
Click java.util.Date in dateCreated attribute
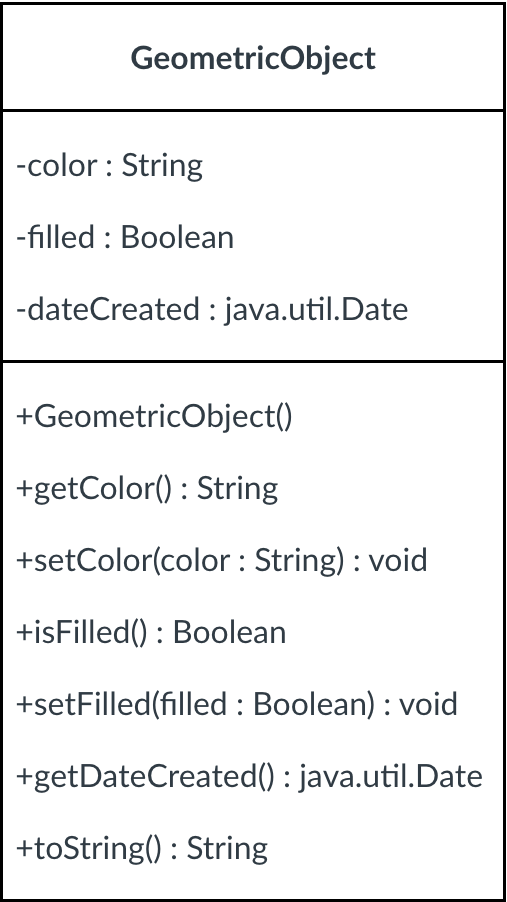click(316, 309)
